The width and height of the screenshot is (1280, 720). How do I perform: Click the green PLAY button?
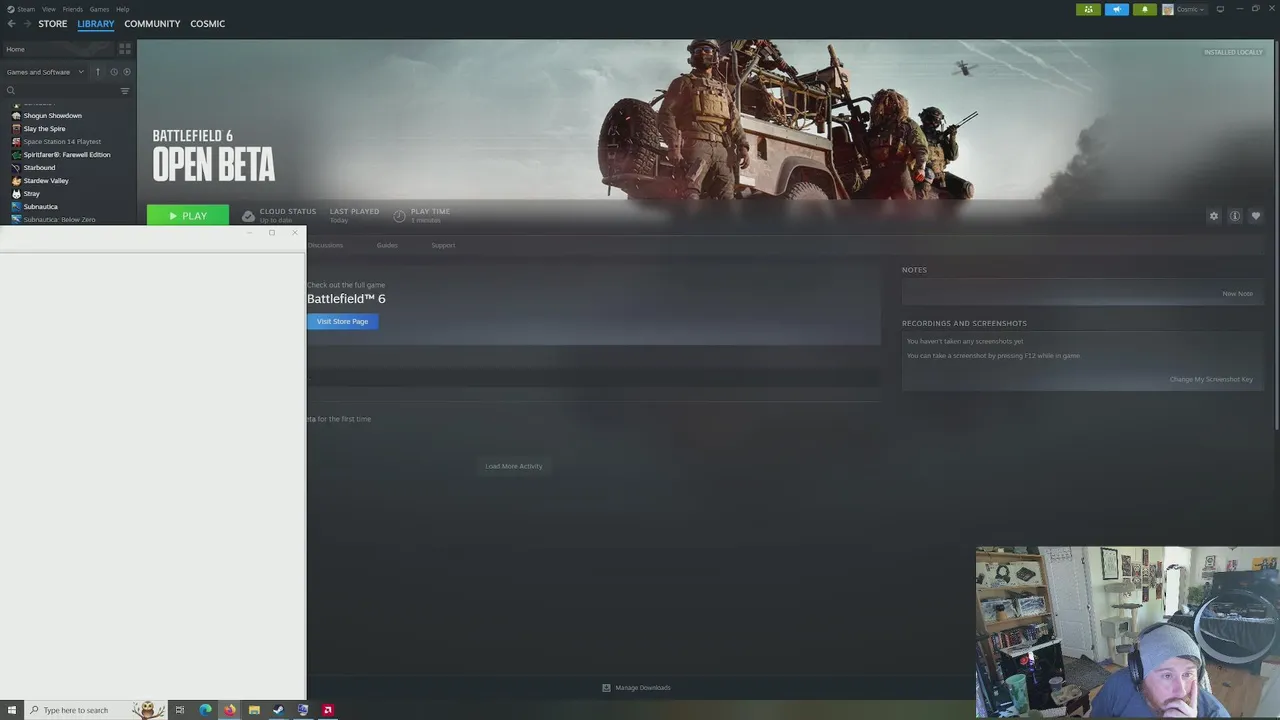tap(188, 216)
